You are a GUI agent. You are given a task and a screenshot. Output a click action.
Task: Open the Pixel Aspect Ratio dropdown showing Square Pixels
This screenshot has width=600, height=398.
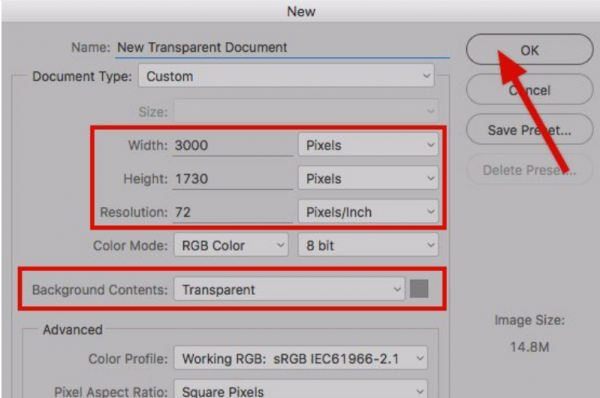click(301, 389)
